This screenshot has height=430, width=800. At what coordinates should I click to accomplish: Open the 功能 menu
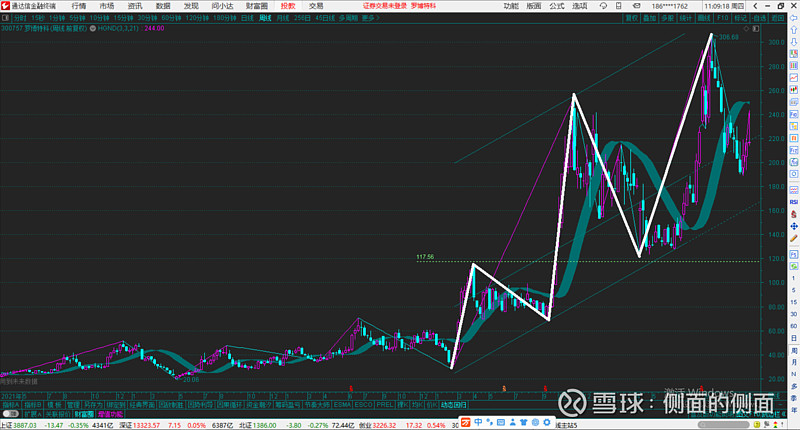pos(511,6)
